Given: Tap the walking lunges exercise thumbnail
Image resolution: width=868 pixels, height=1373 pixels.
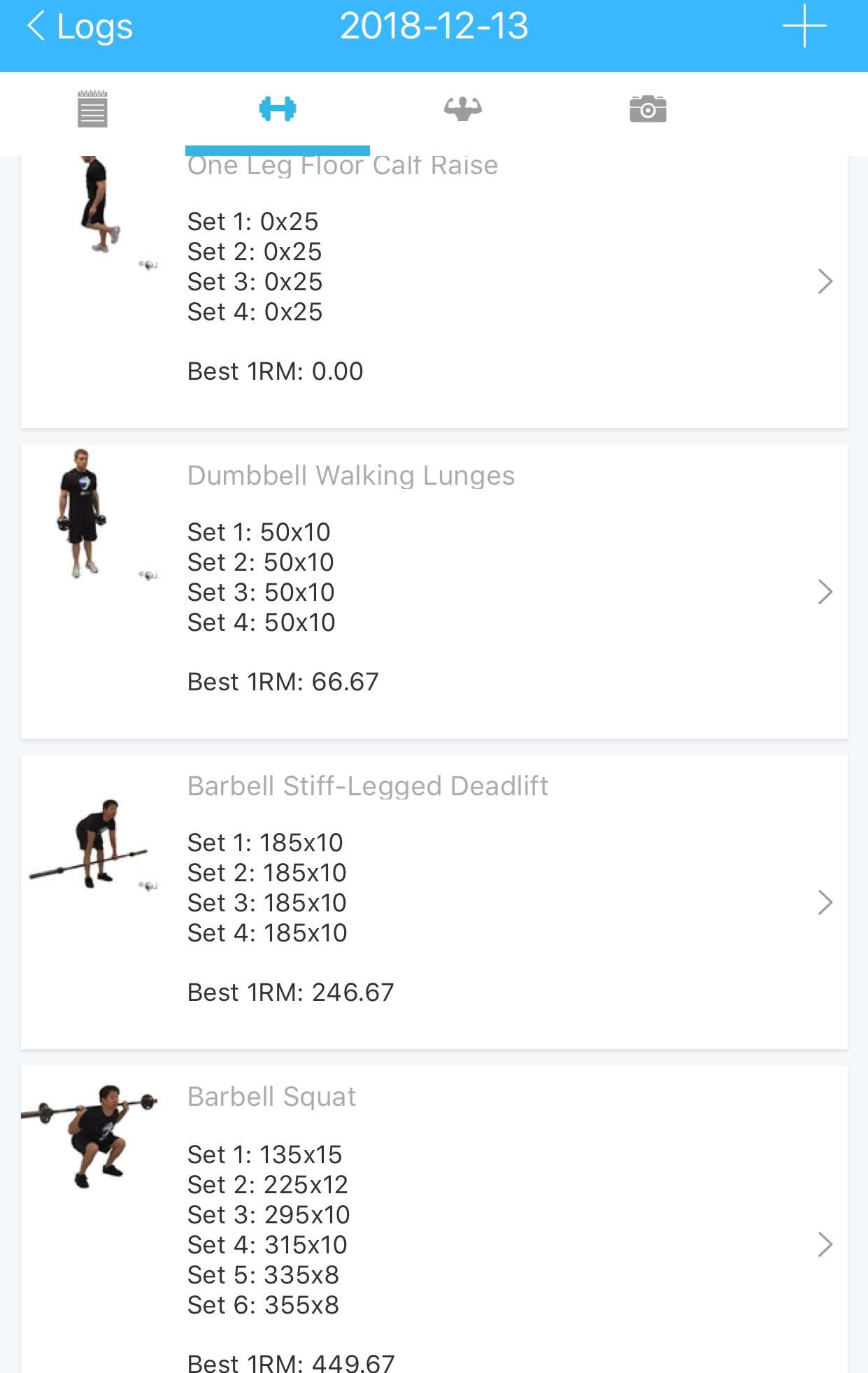Looking at the screenshot, I should click(x=82, y=513).
